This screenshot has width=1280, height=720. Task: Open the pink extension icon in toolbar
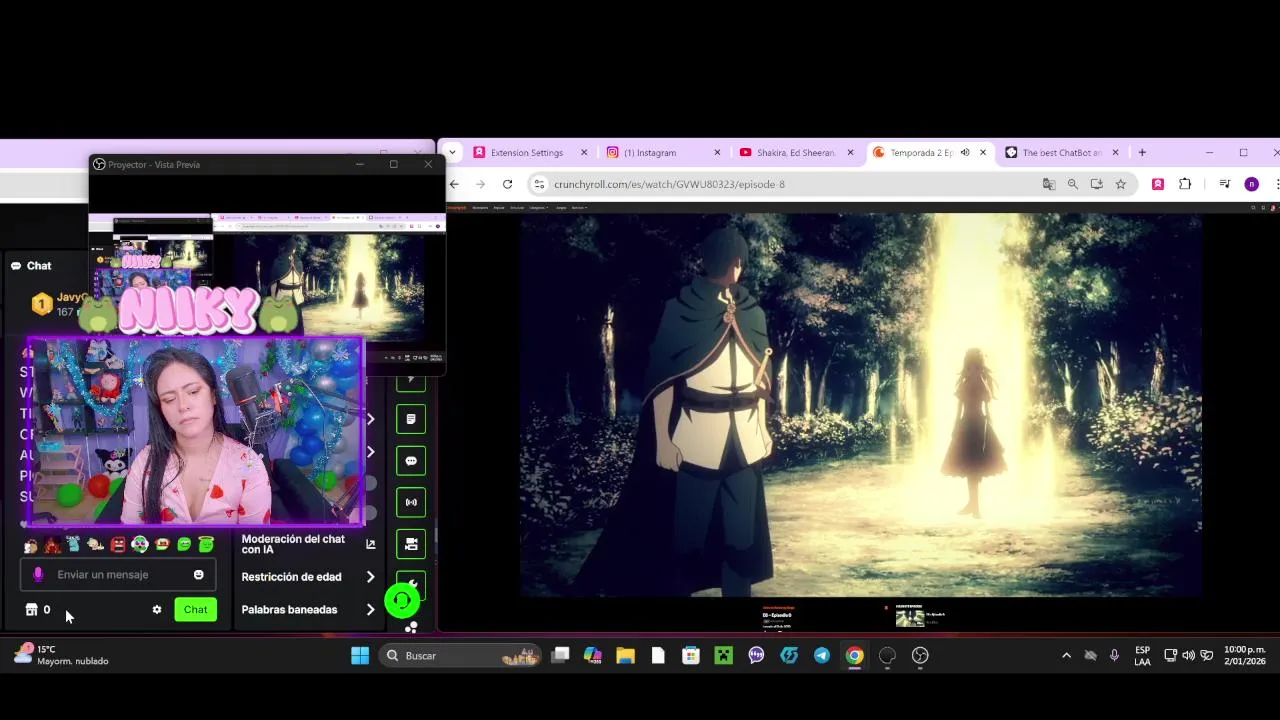pyautogui.click(x=1158, y=184)
